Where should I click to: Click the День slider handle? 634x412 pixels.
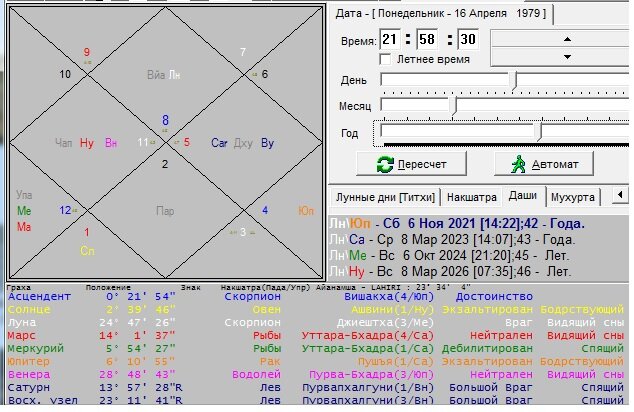tap(515, 80)
